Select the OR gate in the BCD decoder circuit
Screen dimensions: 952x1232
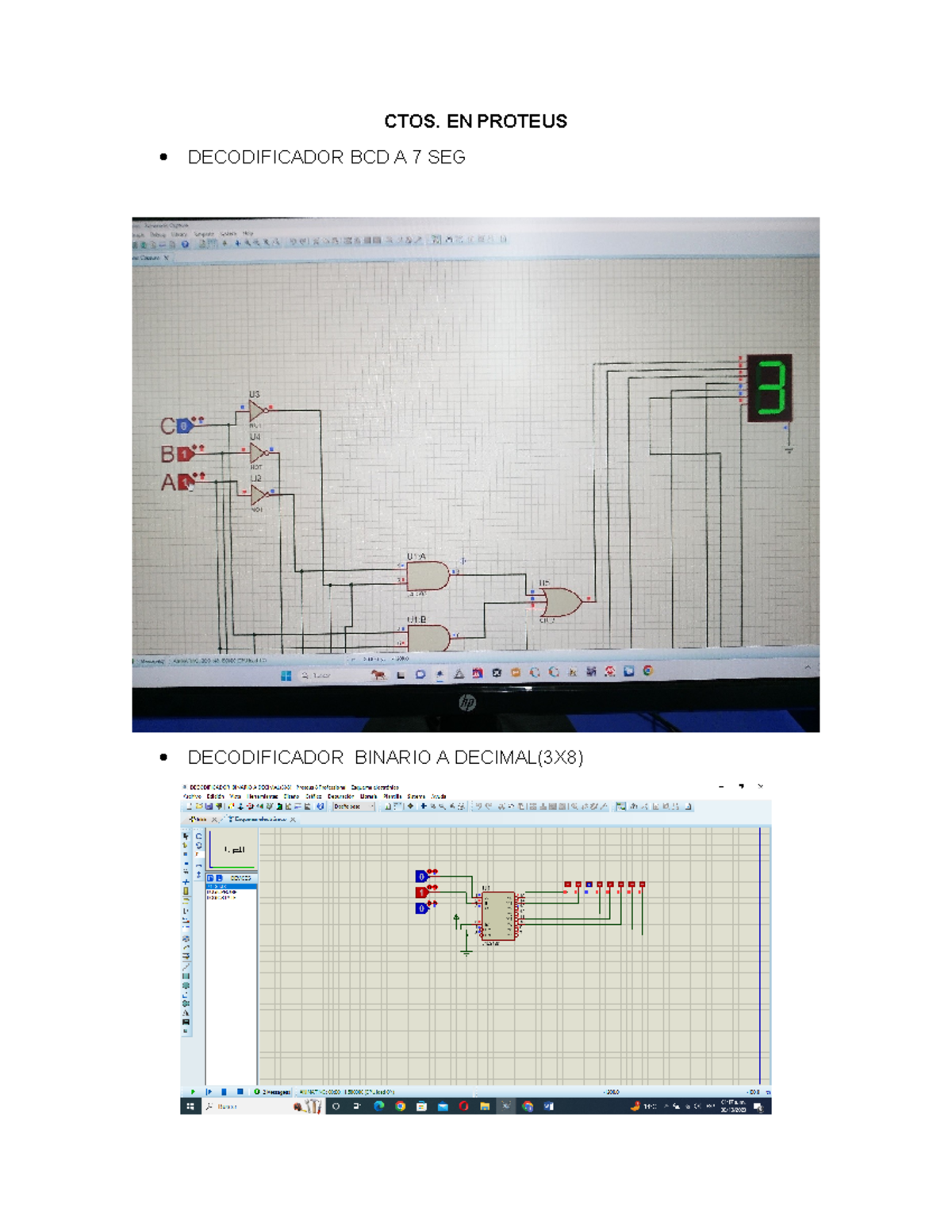click(x=561, y=602)
